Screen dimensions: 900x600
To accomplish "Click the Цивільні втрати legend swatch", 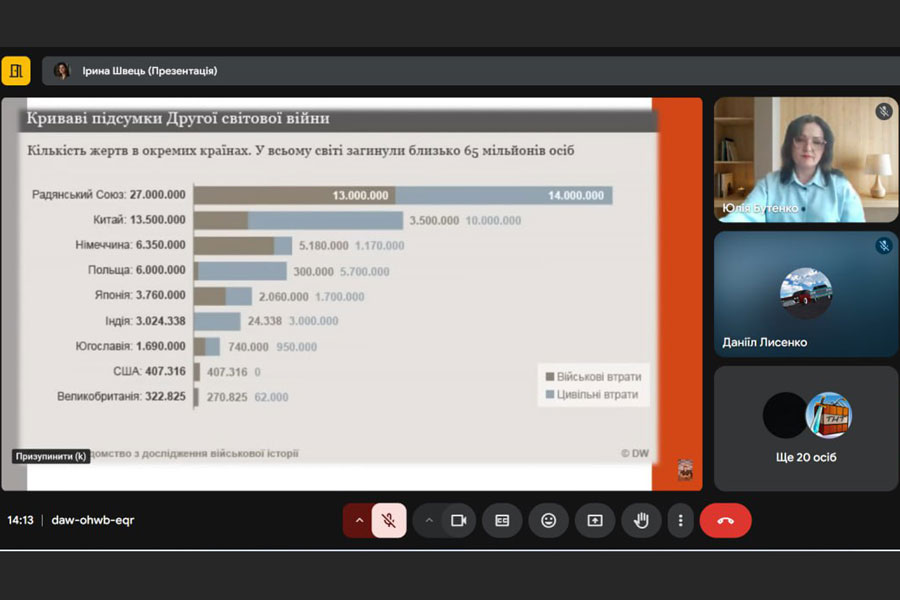I will (x=550, y=394).
